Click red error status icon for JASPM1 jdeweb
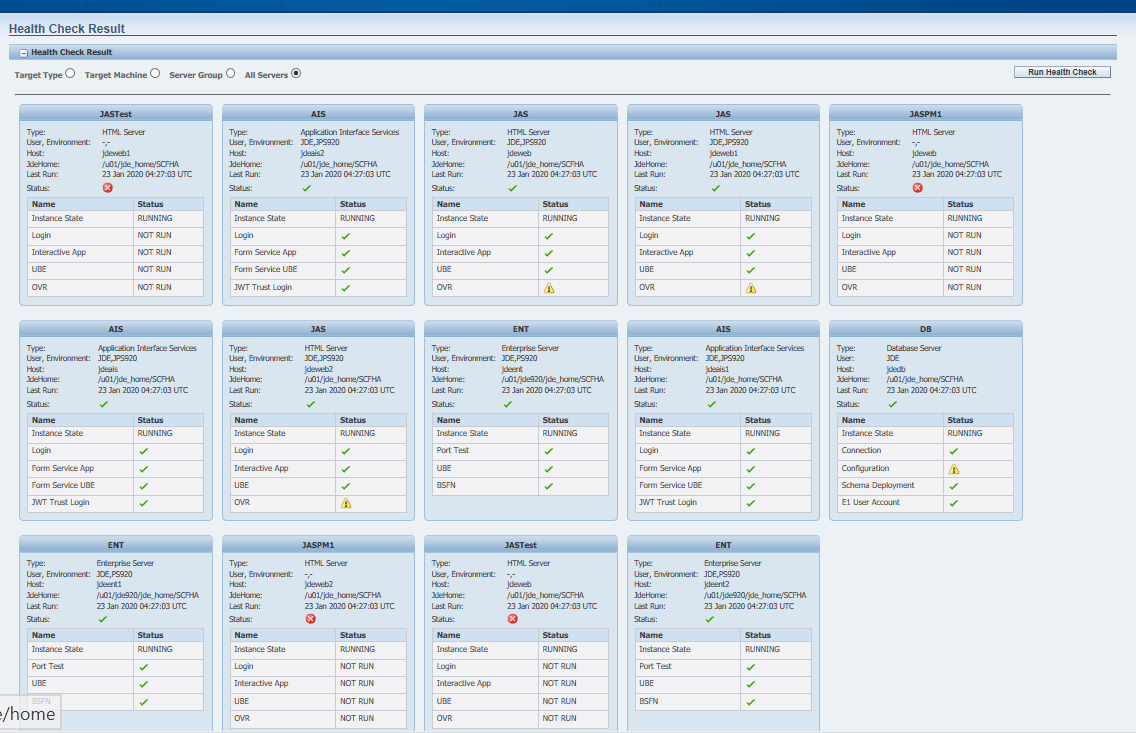The width and height of the screenshot is (1136, 733). coord(917,188)
